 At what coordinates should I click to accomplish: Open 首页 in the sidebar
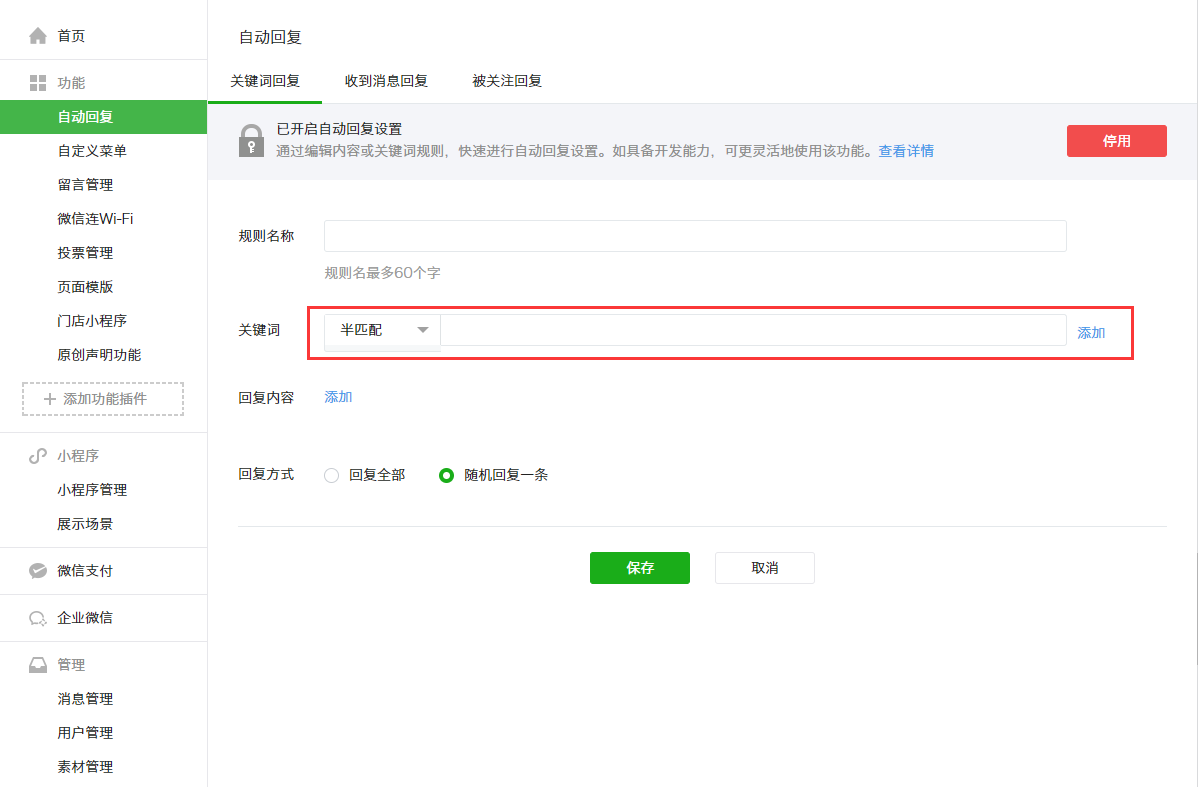pyautogui.click(x=71, y=36)
